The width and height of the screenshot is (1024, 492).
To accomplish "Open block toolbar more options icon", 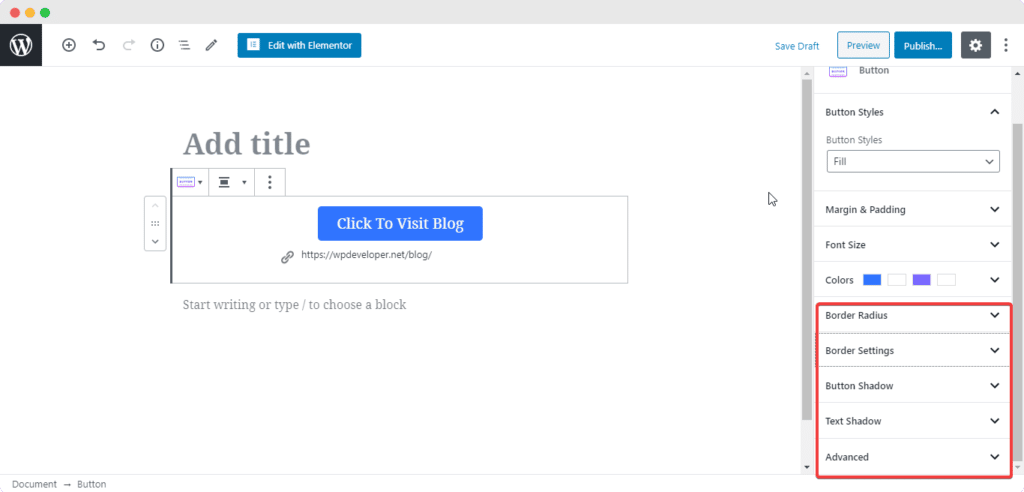I will 270,182.
